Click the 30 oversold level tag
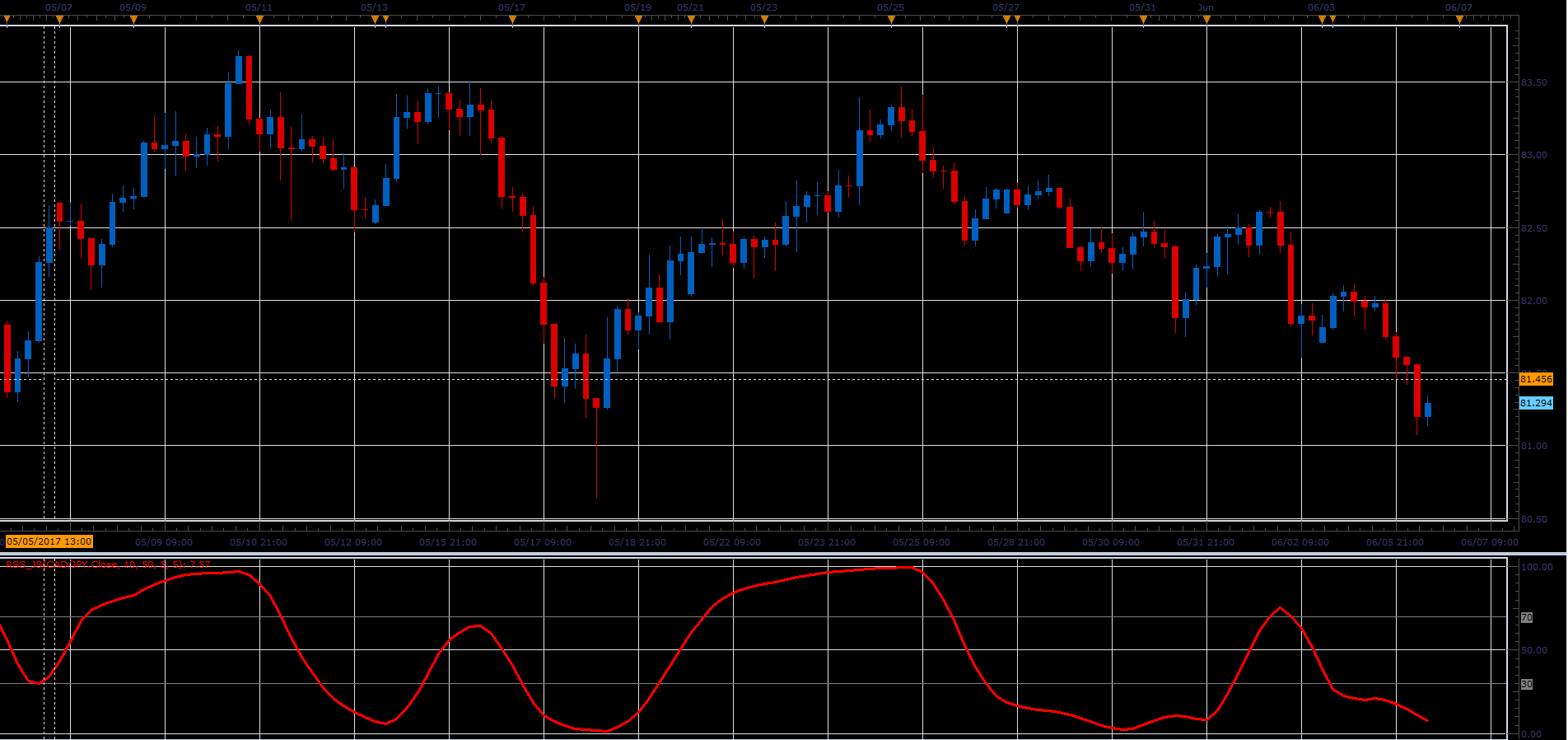The height and width of the screenshot is (740, 1568). click(x=1527, y=684)
